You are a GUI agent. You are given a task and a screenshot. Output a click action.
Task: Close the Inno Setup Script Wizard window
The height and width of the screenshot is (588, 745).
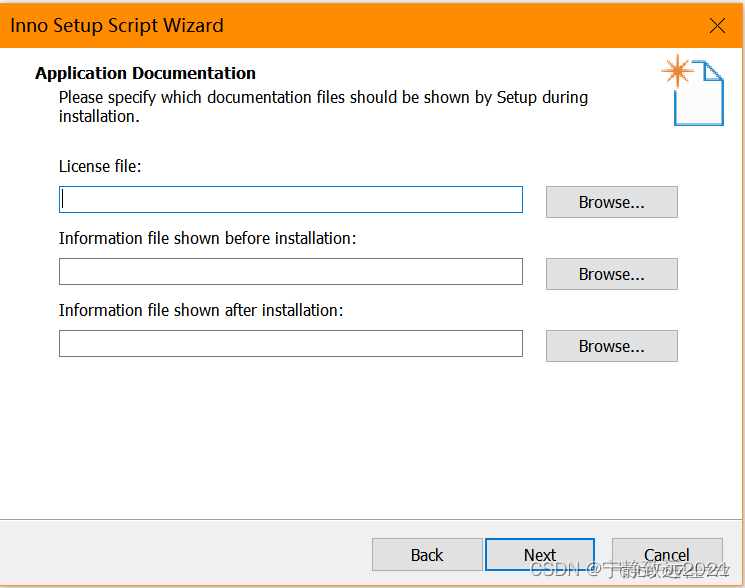[x=717, y=25]
